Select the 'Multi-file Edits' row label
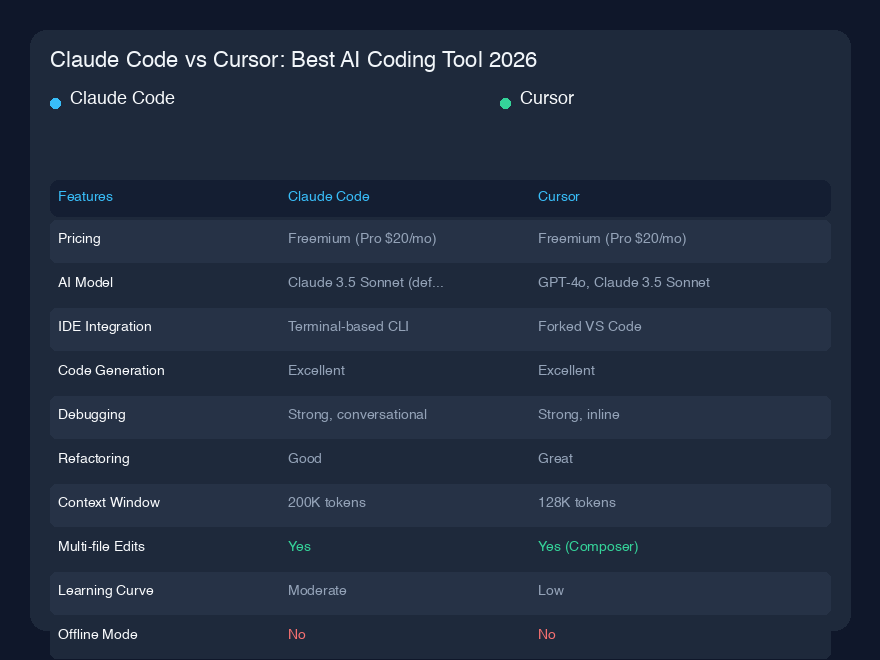Viewport: 880px width, 660px height. pos(101,547)
